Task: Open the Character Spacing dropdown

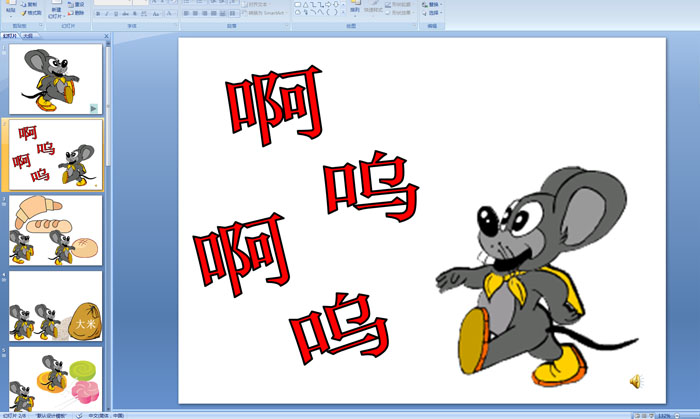Action: click(144, 14)
